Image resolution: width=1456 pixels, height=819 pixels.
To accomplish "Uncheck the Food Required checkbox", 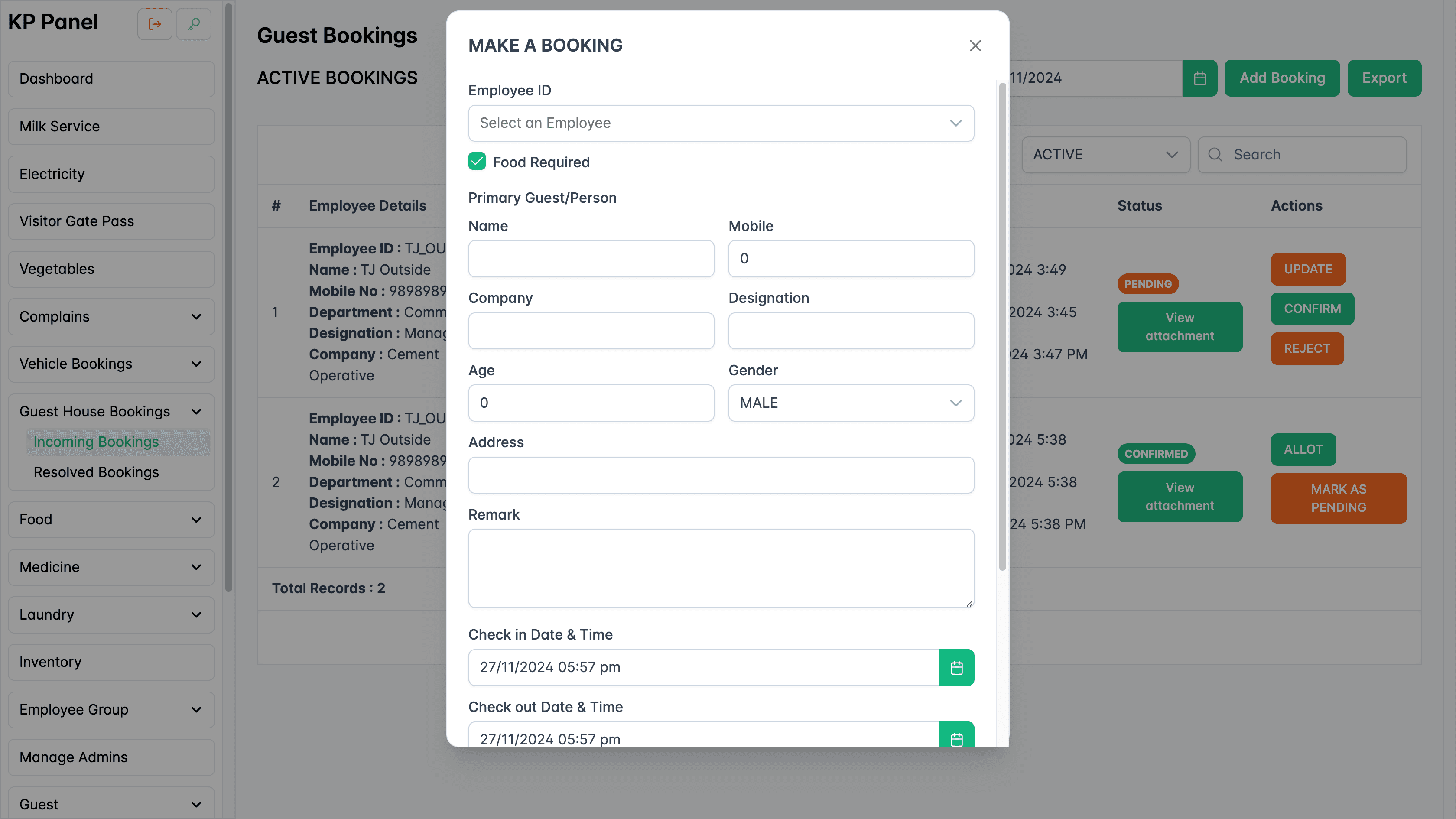I will click(477, 162).
